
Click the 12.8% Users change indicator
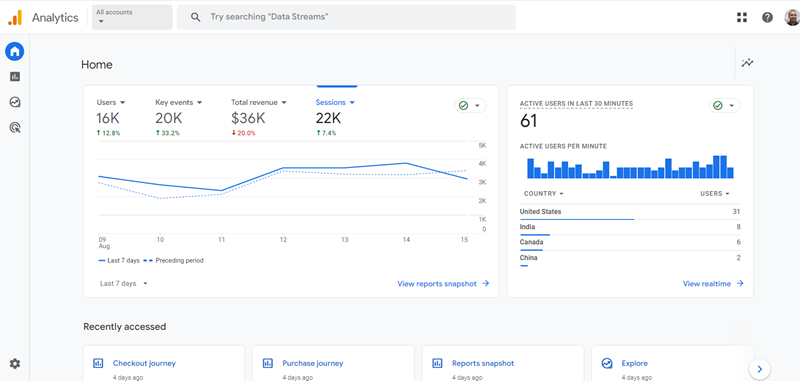108,133
